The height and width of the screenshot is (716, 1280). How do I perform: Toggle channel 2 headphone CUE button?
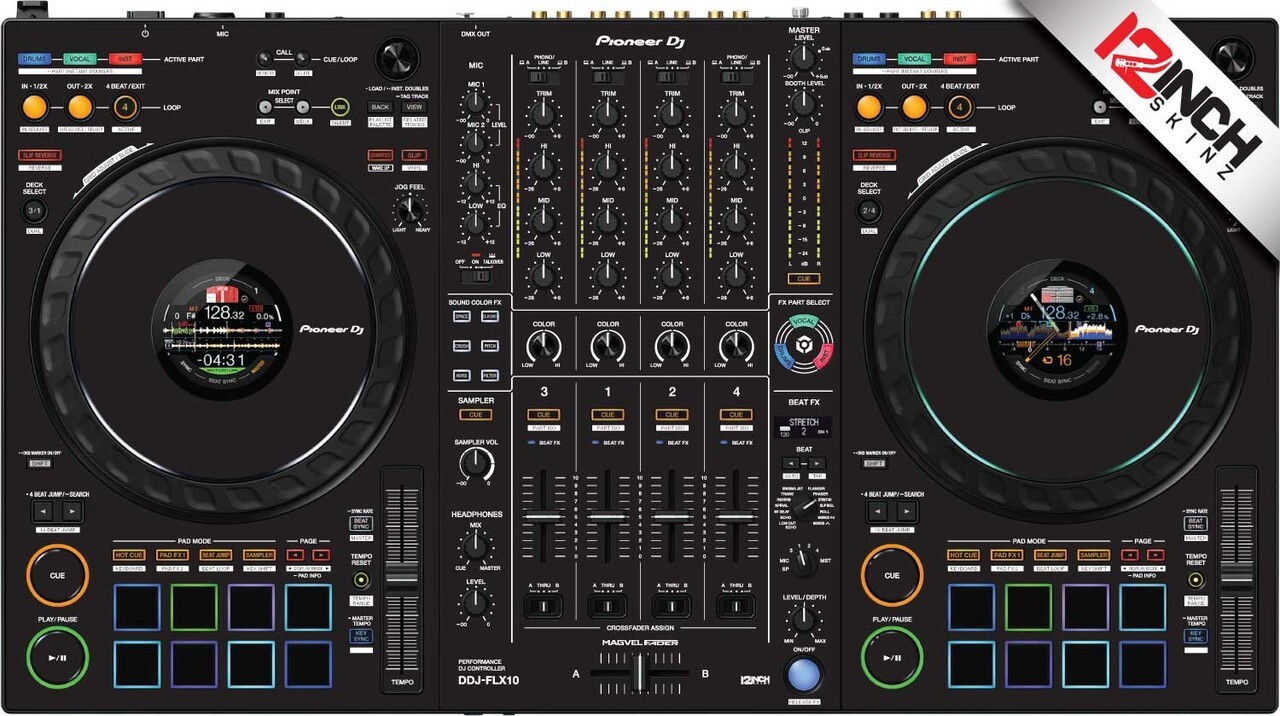(672, 415)
